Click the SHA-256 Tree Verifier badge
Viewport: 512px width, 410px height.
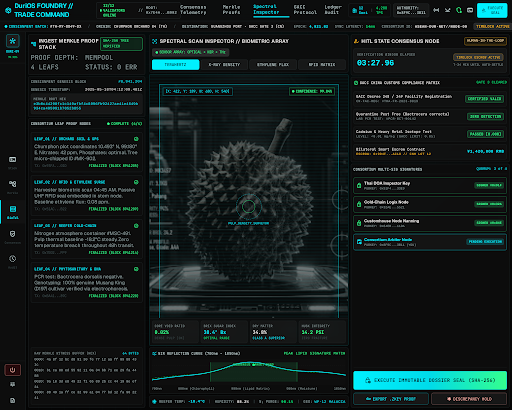(x=121, y=44)
